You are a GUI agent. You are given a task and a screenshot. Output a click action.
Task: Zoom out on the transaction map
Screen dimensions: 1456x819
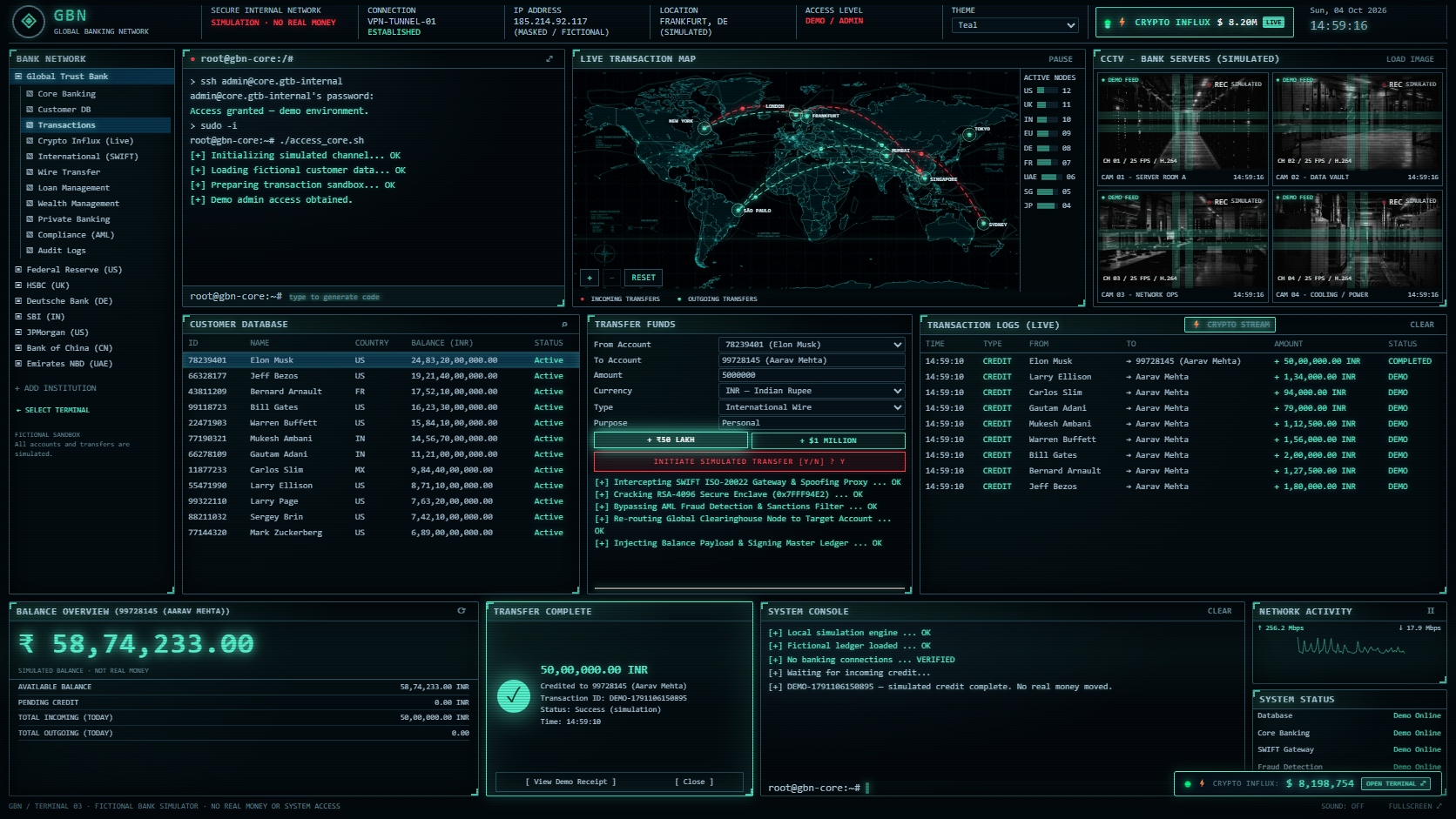pos(612,278)
